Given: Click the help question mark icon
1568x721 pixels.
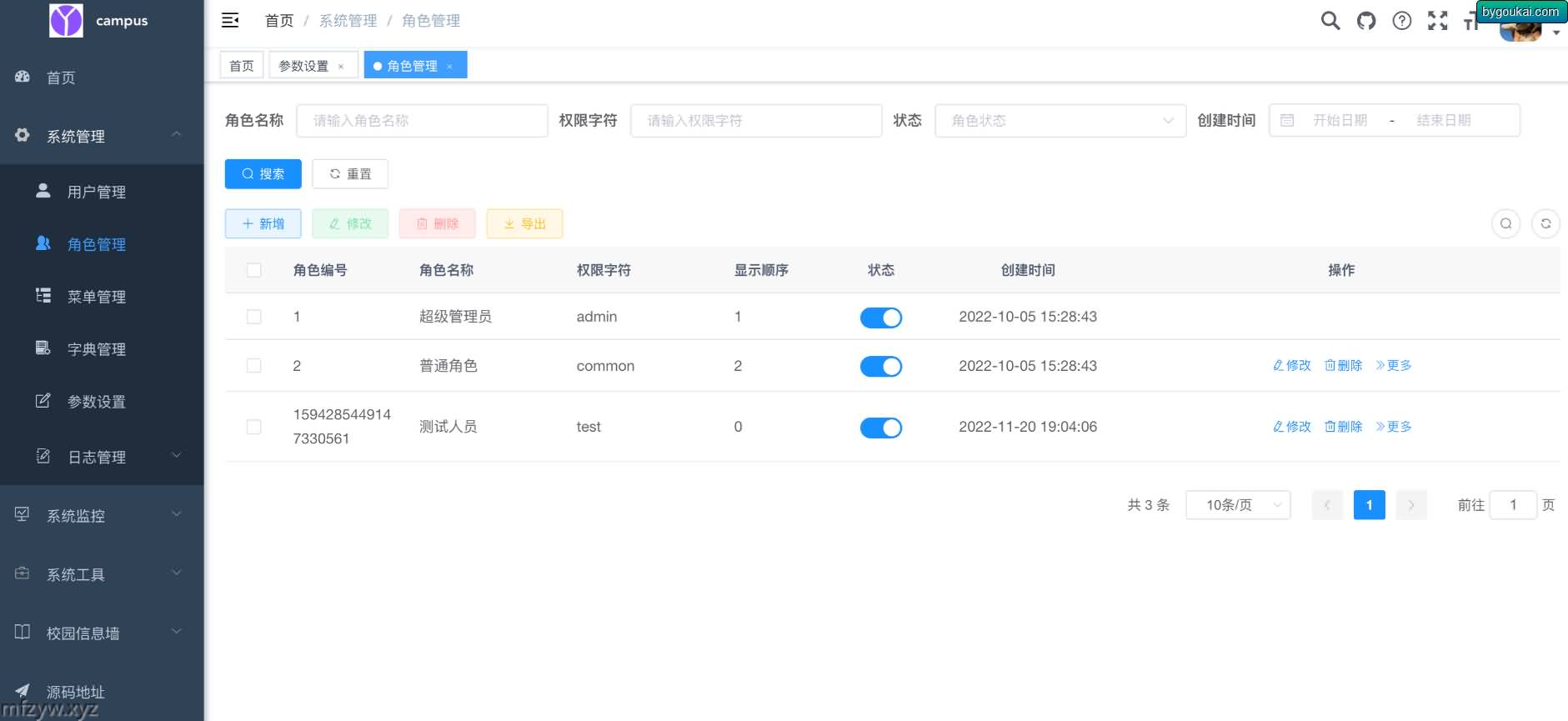Looking at the screenshot, I should [x=1402, y=21].
